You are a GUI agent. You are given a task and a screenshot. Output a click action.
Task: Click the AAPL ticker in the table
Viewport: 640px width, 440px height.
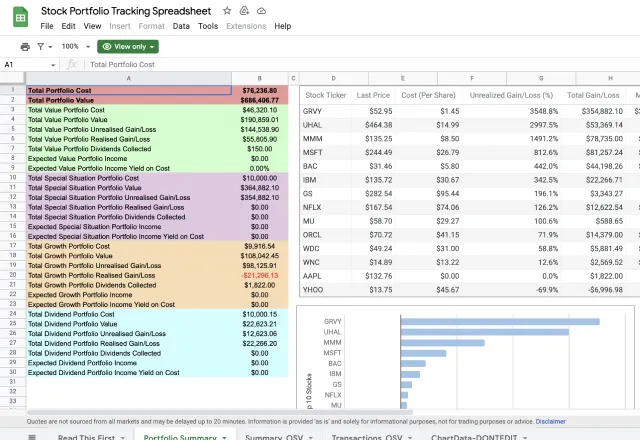pos(312,276)
